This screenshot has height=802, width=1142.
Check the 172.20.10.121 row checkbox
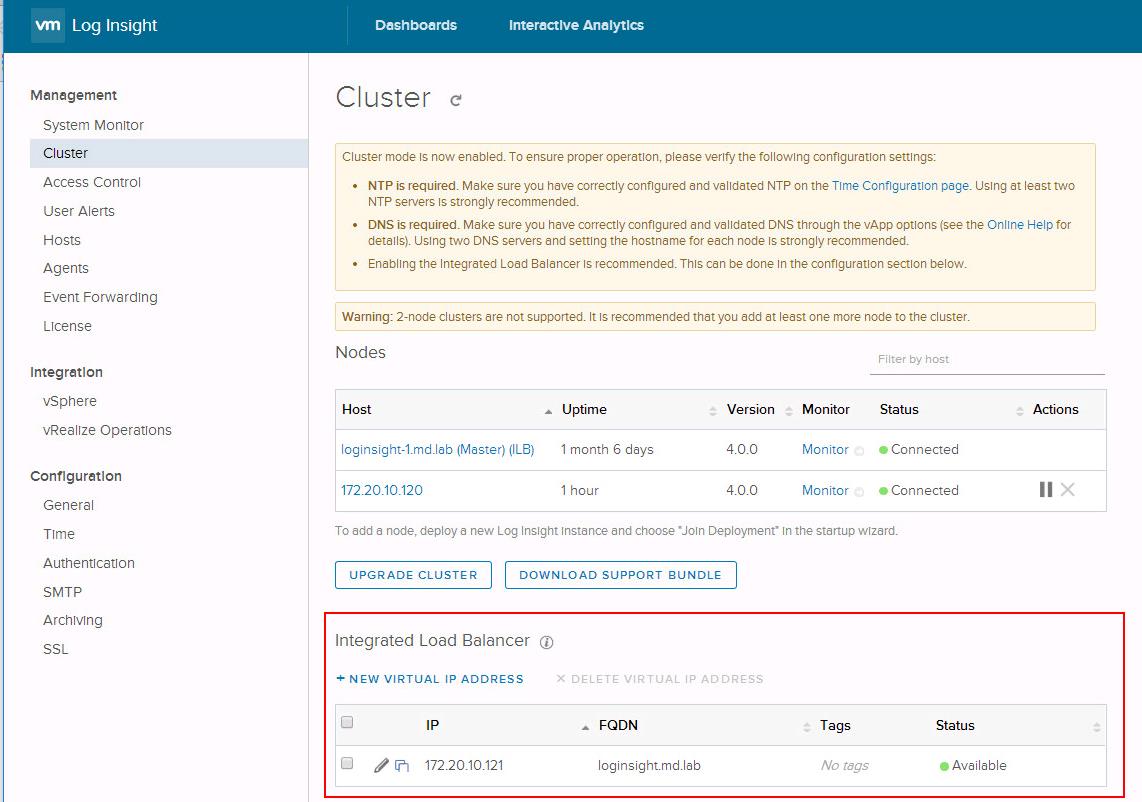tap(347, 763)
